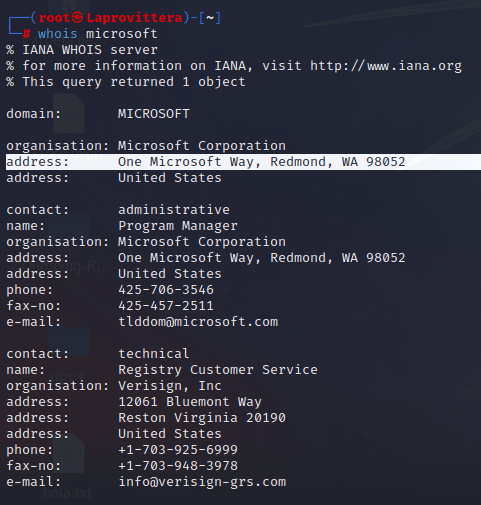Viewport: 481px width, 505px height.
Task: Click the whois command word
Action: point(58,34)
